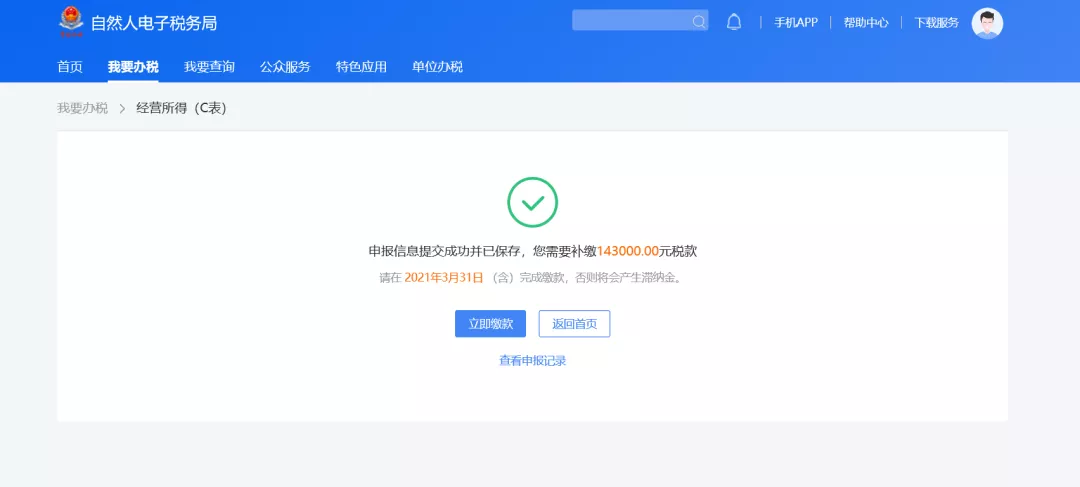The width and height of the screenshot is (1080, 487).
Task: Switch to 特色应用 tab
Action: click(x=361, y=67)
